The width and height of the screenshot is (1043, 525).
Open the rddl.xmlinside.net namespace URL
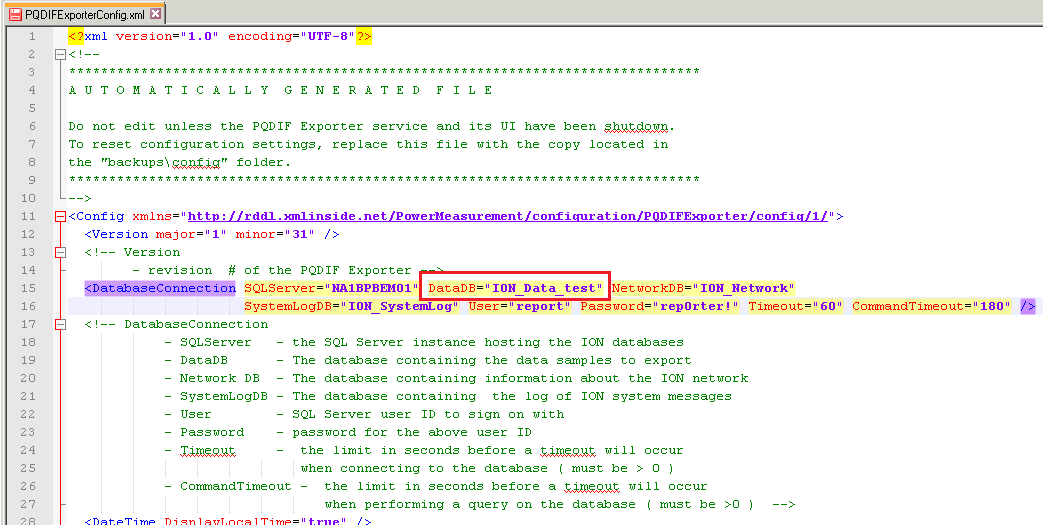pyautogui.click(x=508, y=216)
